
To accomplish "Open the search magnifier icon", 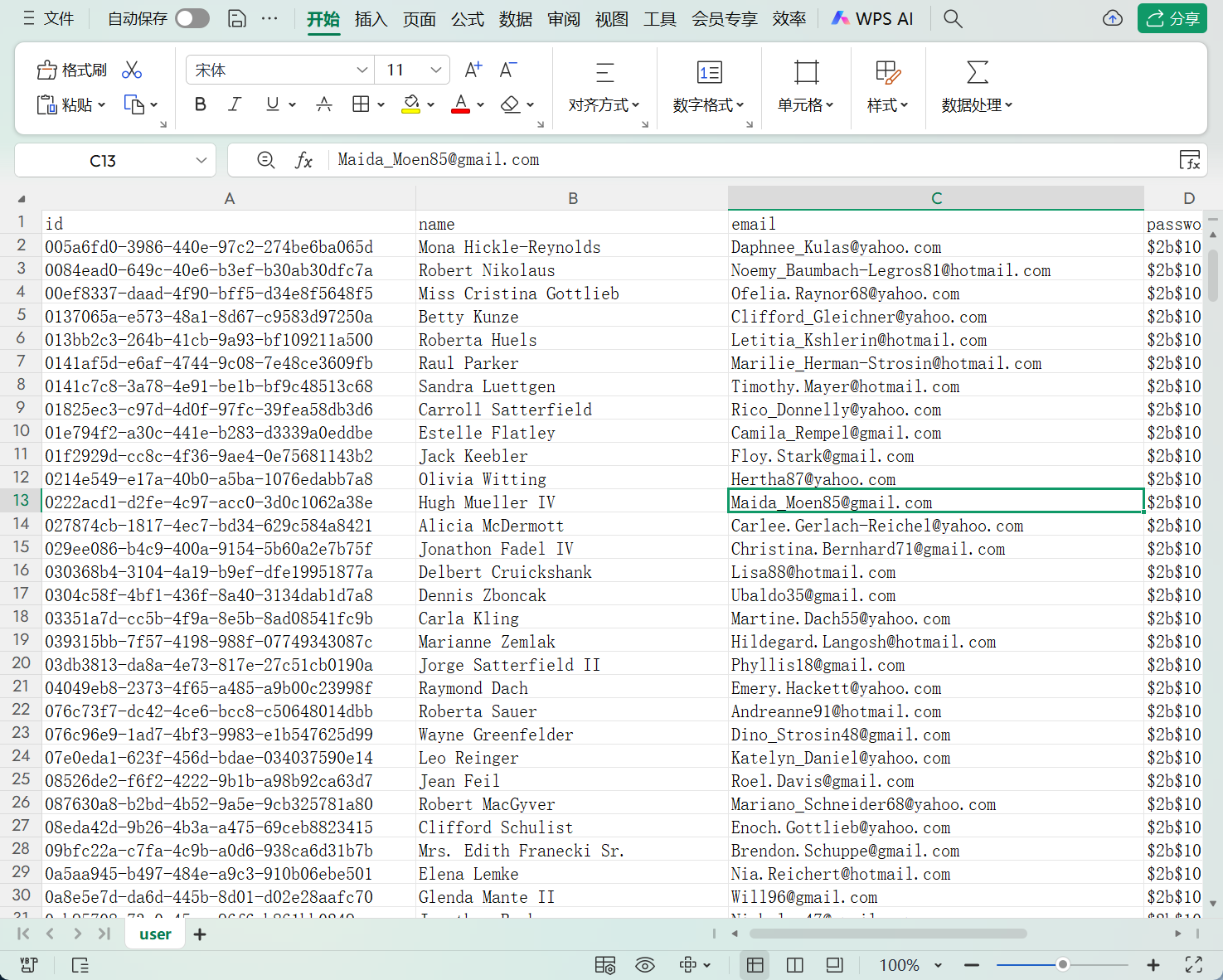I will pyautogui.click(x=953, y=19).
